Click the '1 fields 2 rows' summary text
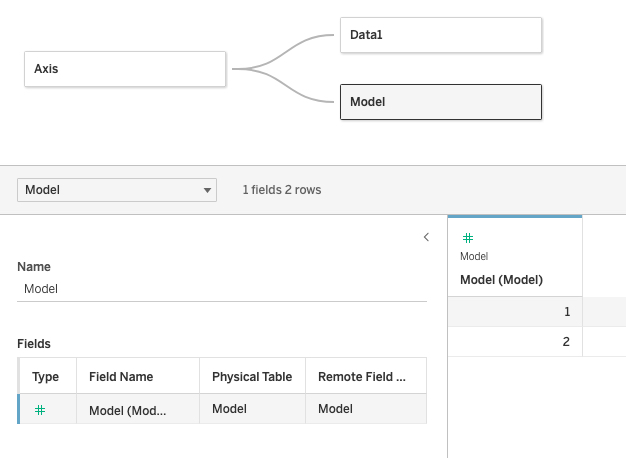This screenshot has height=458, width=626. [x=282, y=190]
